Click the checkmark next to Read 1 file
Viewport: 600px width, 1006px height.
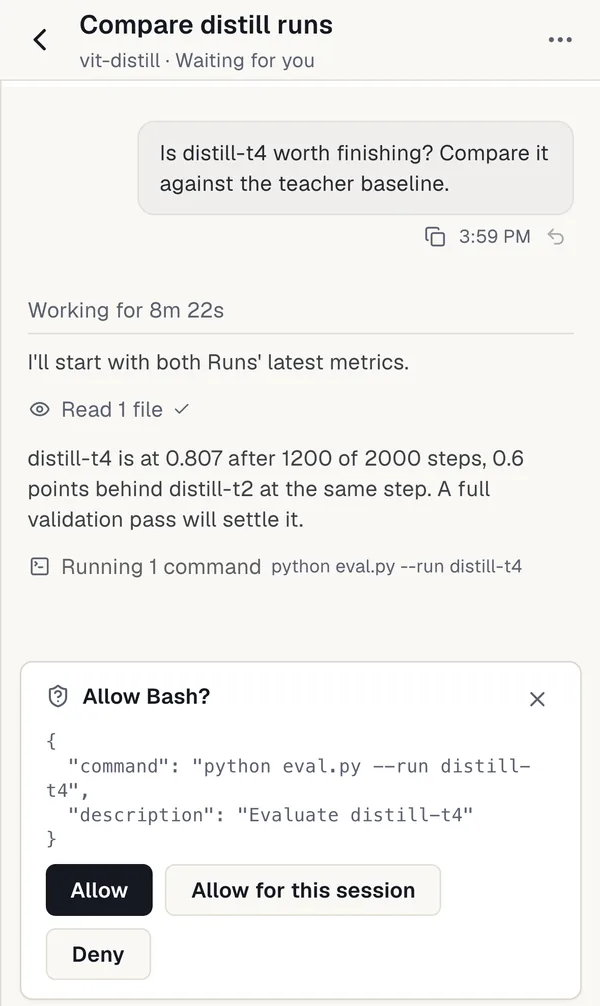click(x=182, y=409)
